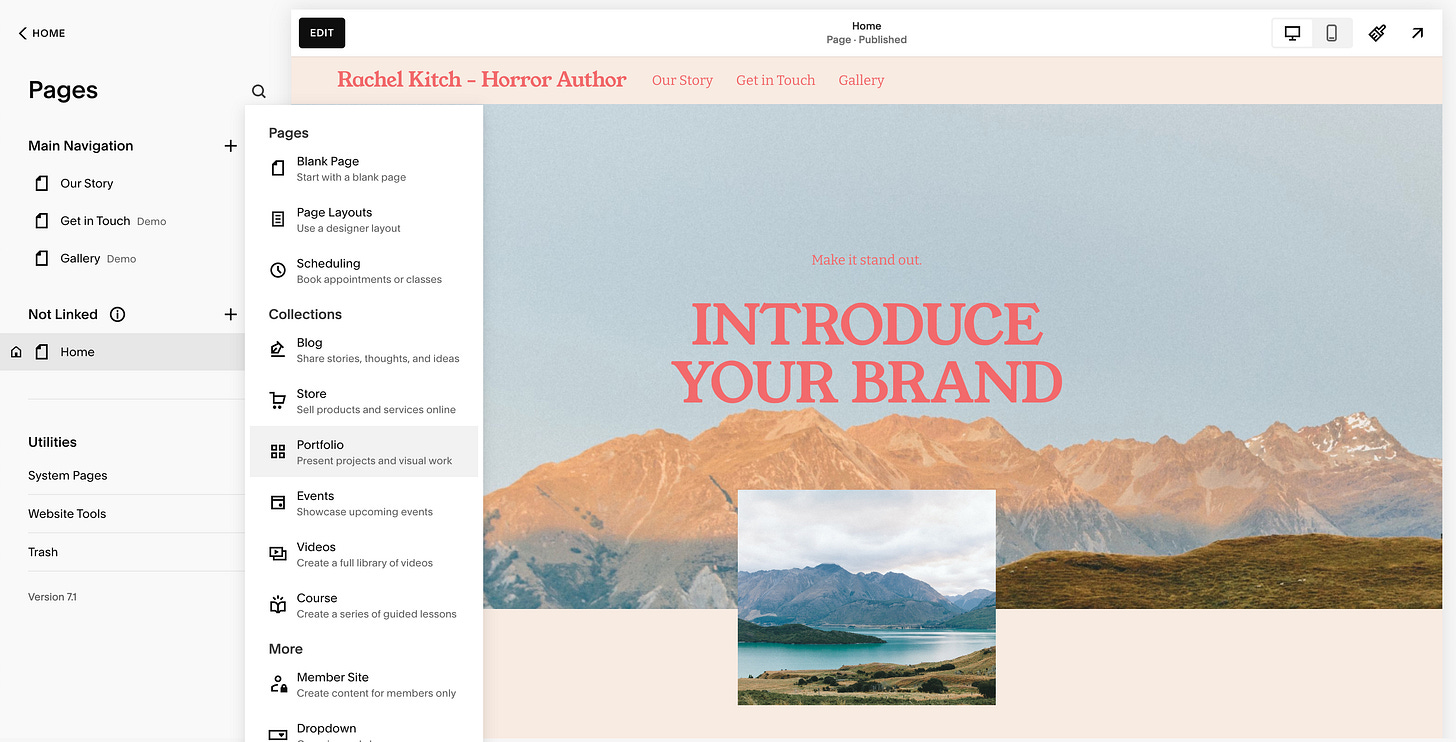Click the Rachel Kitch - Horror Author site title
This screenshot has height=742, width=1456.
point(482,80)
